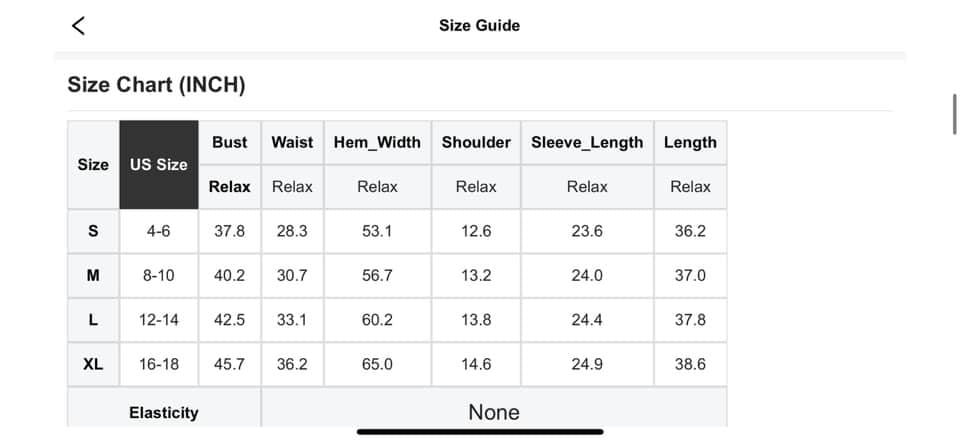
Task: Click the Elasticity row label
Action: click(164, 412)
